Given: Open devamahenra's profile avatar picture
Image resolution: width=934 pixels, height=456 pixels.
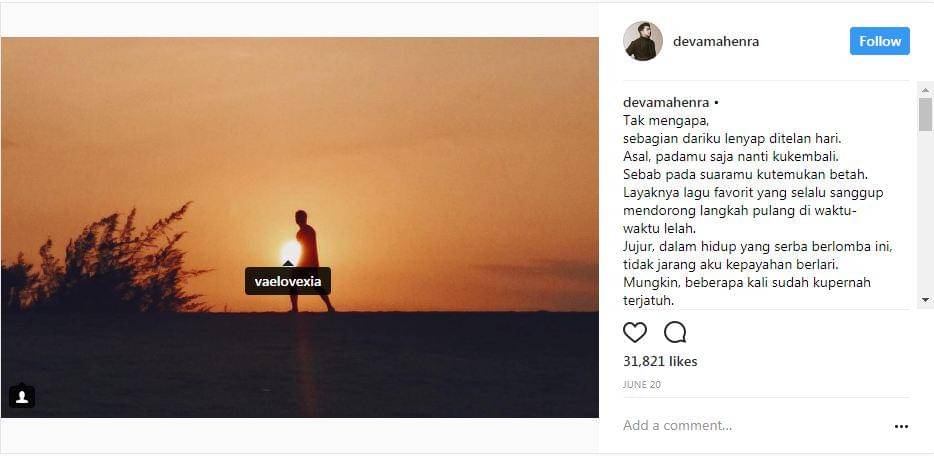Looking at the screenshot, I should pos(643,41).
